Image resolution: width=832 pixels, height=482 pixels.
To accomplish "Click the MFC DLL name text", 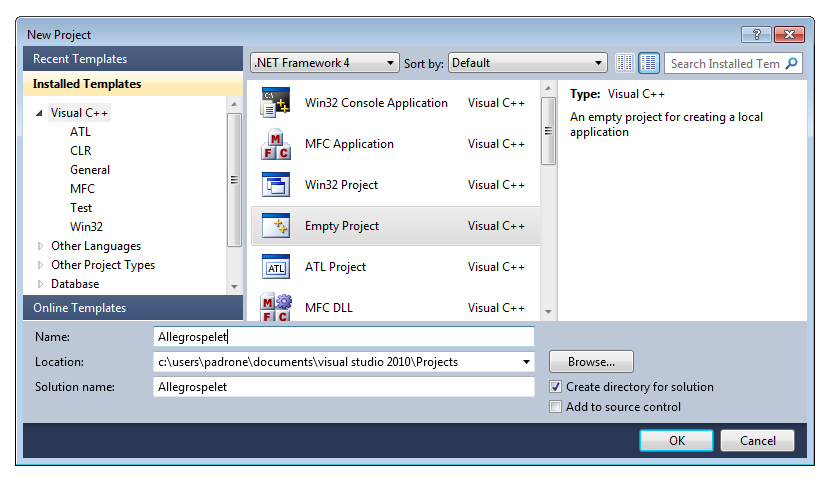I will click(328, 308).
